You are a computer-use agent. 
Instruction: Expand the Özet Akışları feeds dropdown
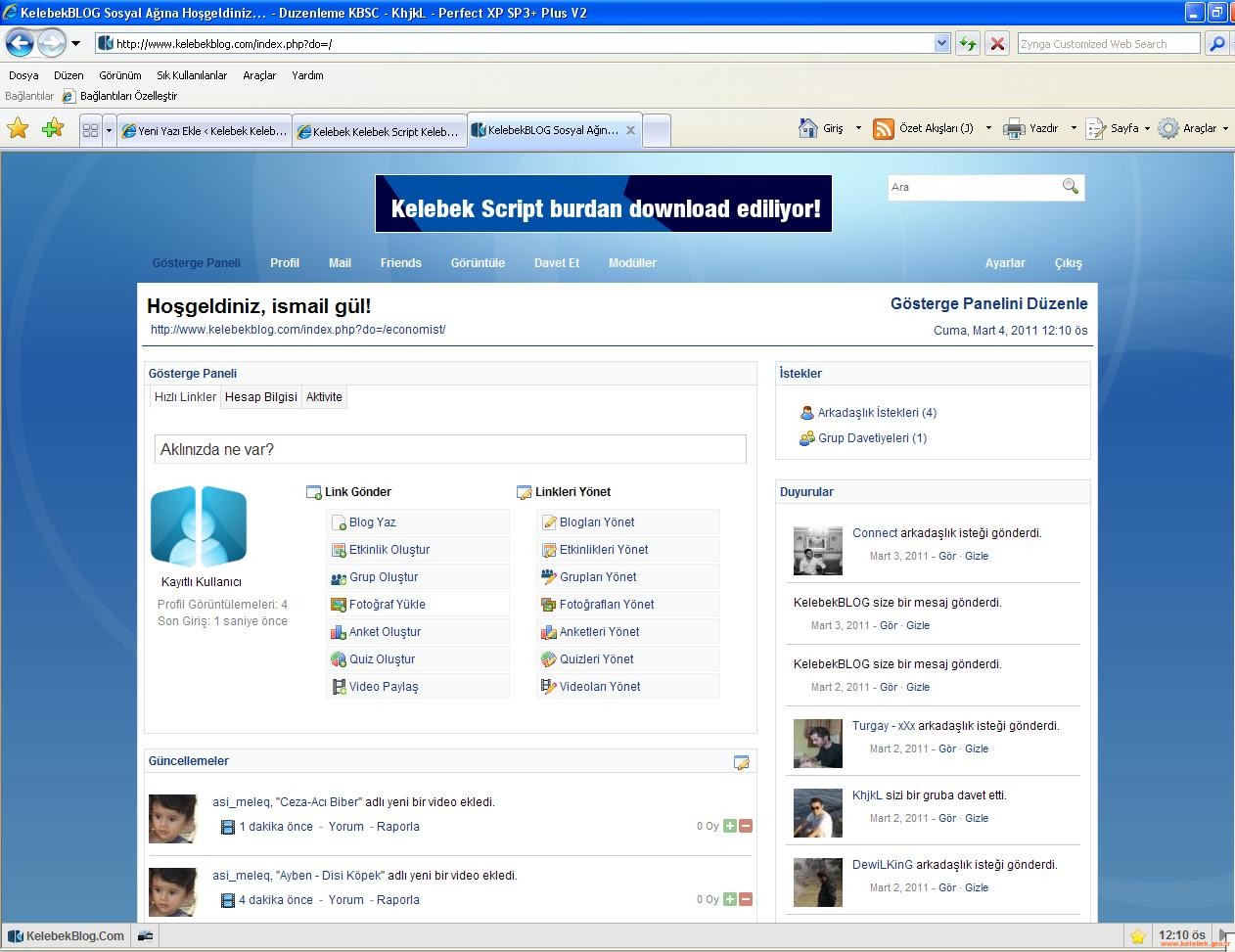pyautogui.click(x=988, y=128)
